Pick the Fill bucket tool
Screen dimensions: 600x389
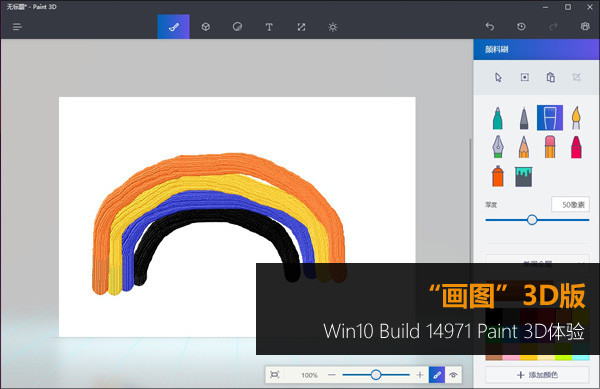tap(523, 177)
